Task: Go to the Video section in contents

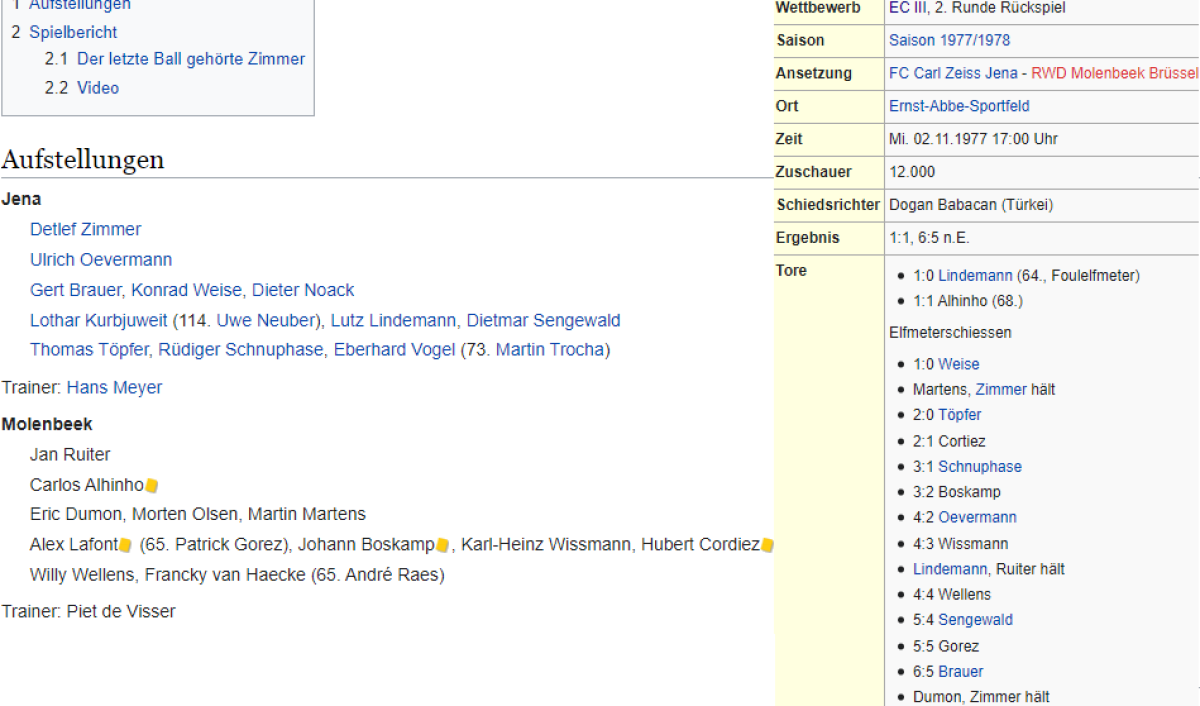Action: tap(98, 88)
